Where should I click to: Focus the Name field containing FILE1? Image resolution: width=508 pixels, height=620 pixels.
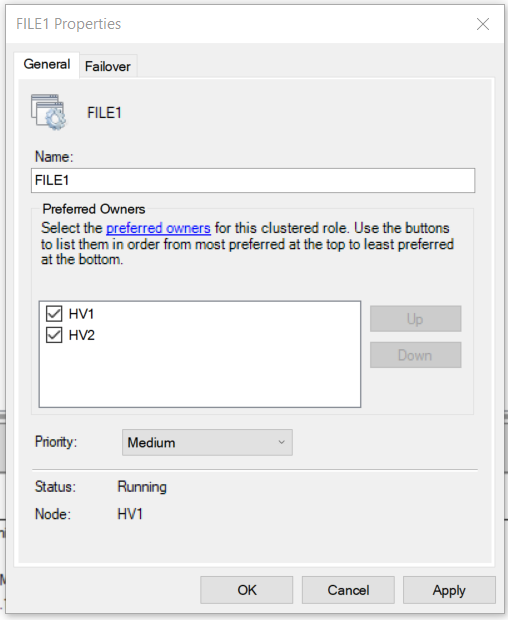point(253,180)
